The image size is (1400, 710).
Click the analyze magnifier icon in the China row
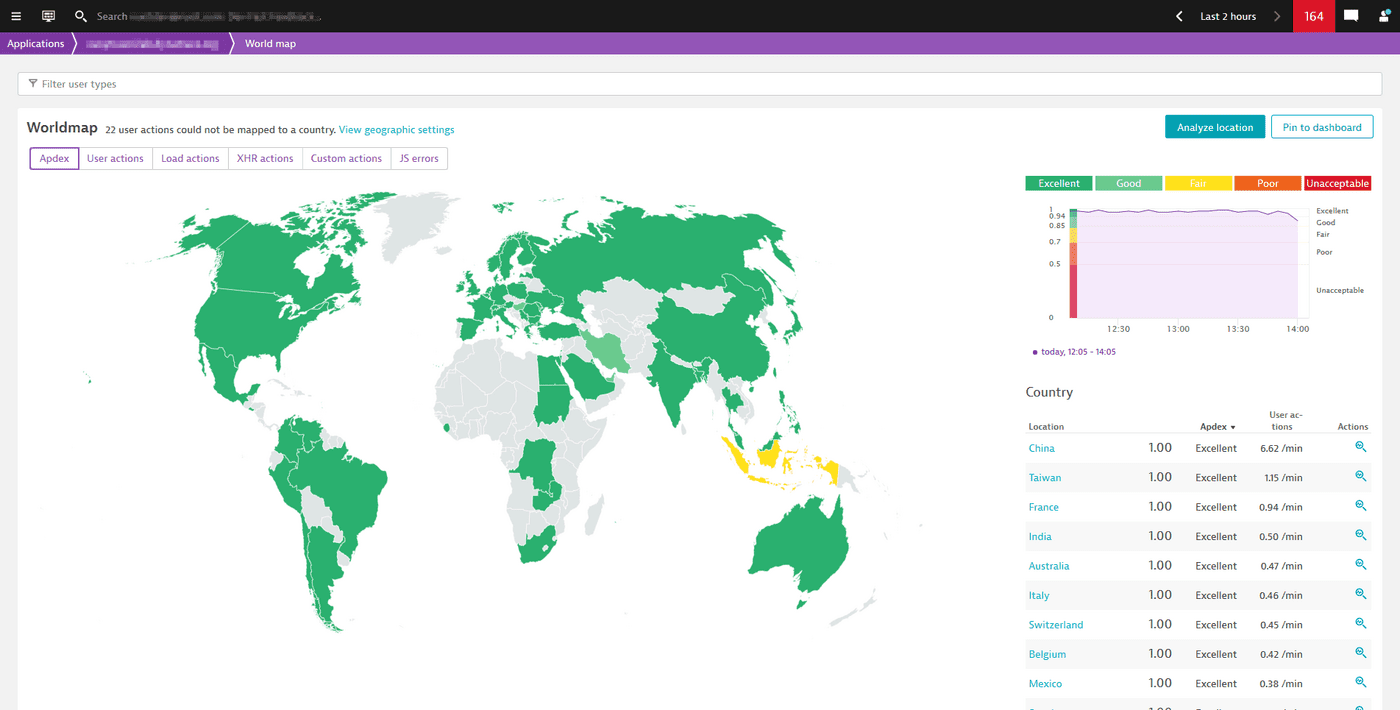point(1360,447)
